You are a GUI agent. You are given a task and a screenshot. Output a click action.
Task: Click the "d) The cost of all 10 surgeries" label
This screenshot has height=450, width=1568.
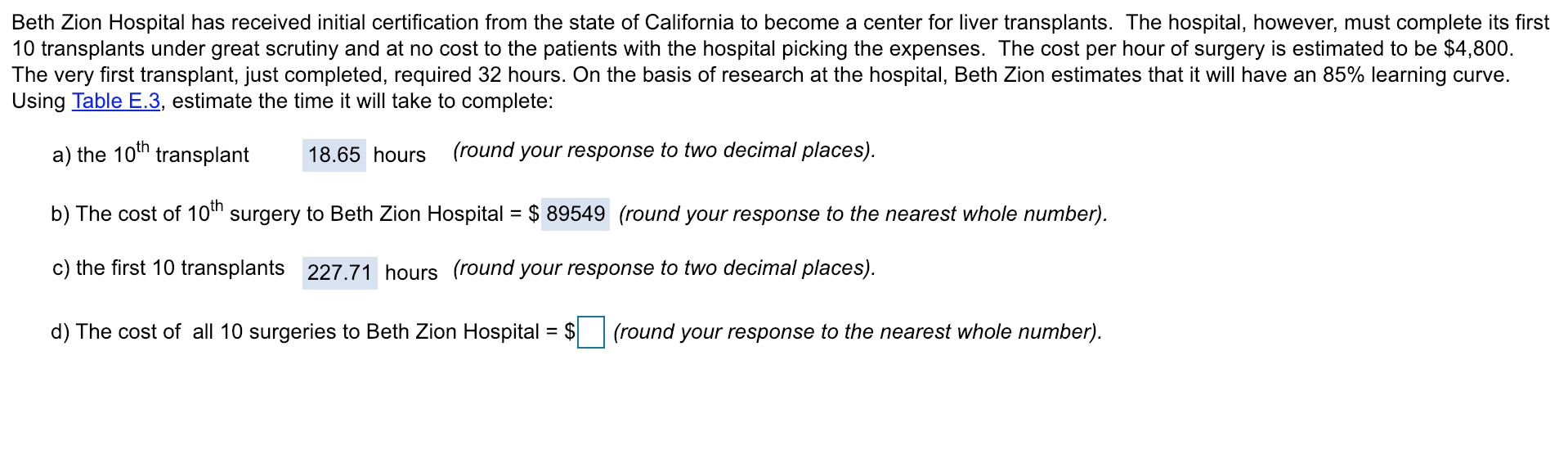295,332
